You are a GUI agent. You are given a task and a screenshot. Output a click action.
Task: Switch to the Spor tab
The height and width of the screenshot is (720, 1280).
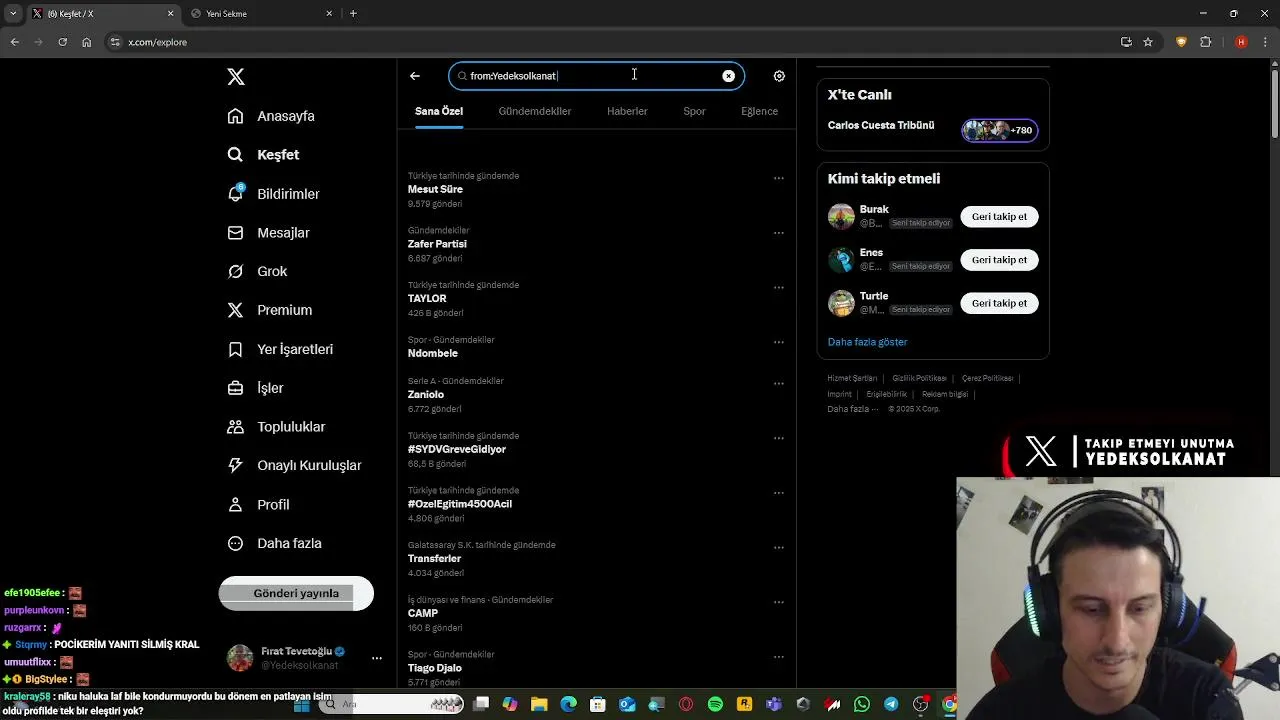click(x=694, y=111)
